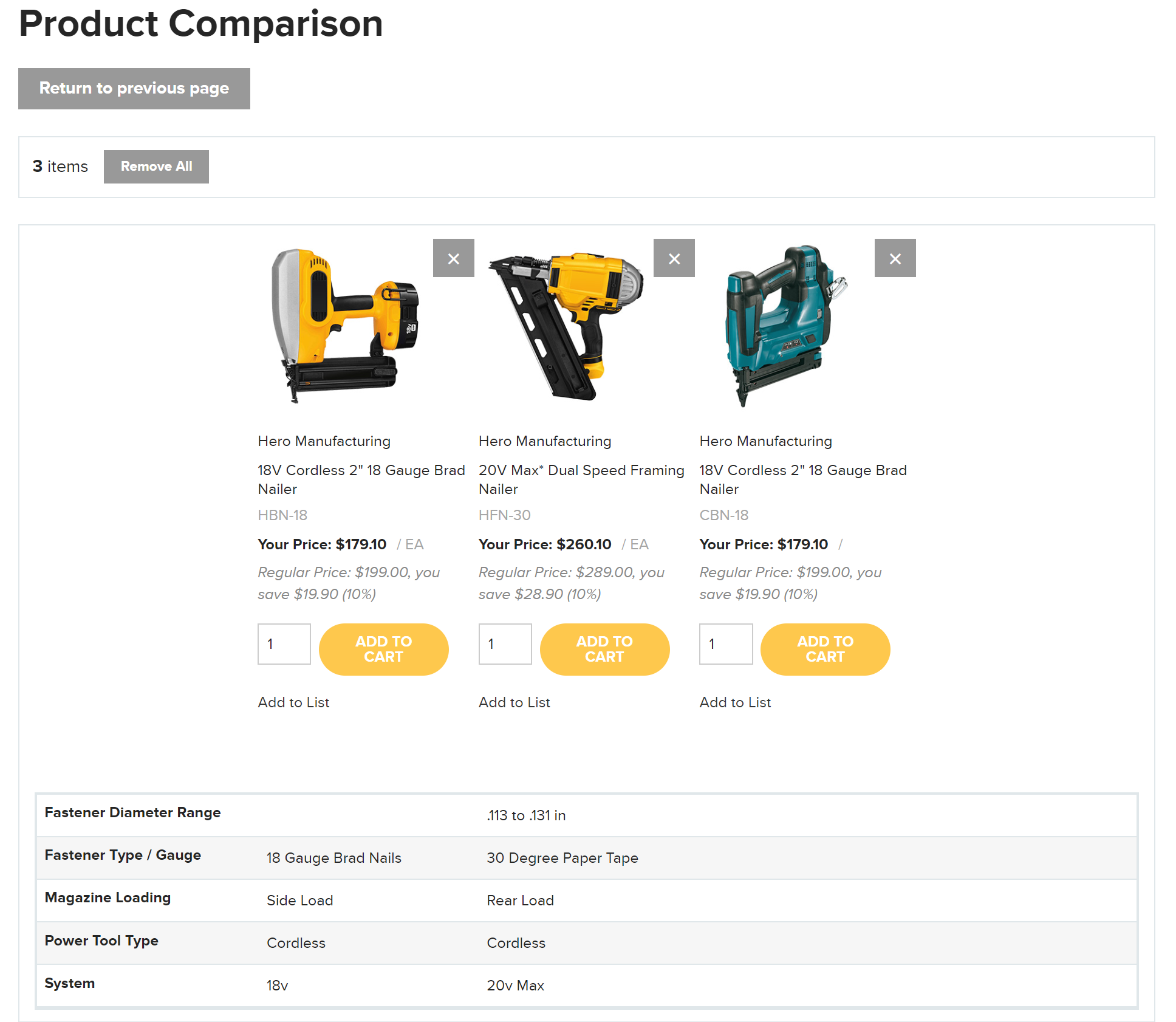This screenshot has width=1176, height=1022.
Task: Focus quantity box for HFN-30 nailer
Action: [505, 644]
